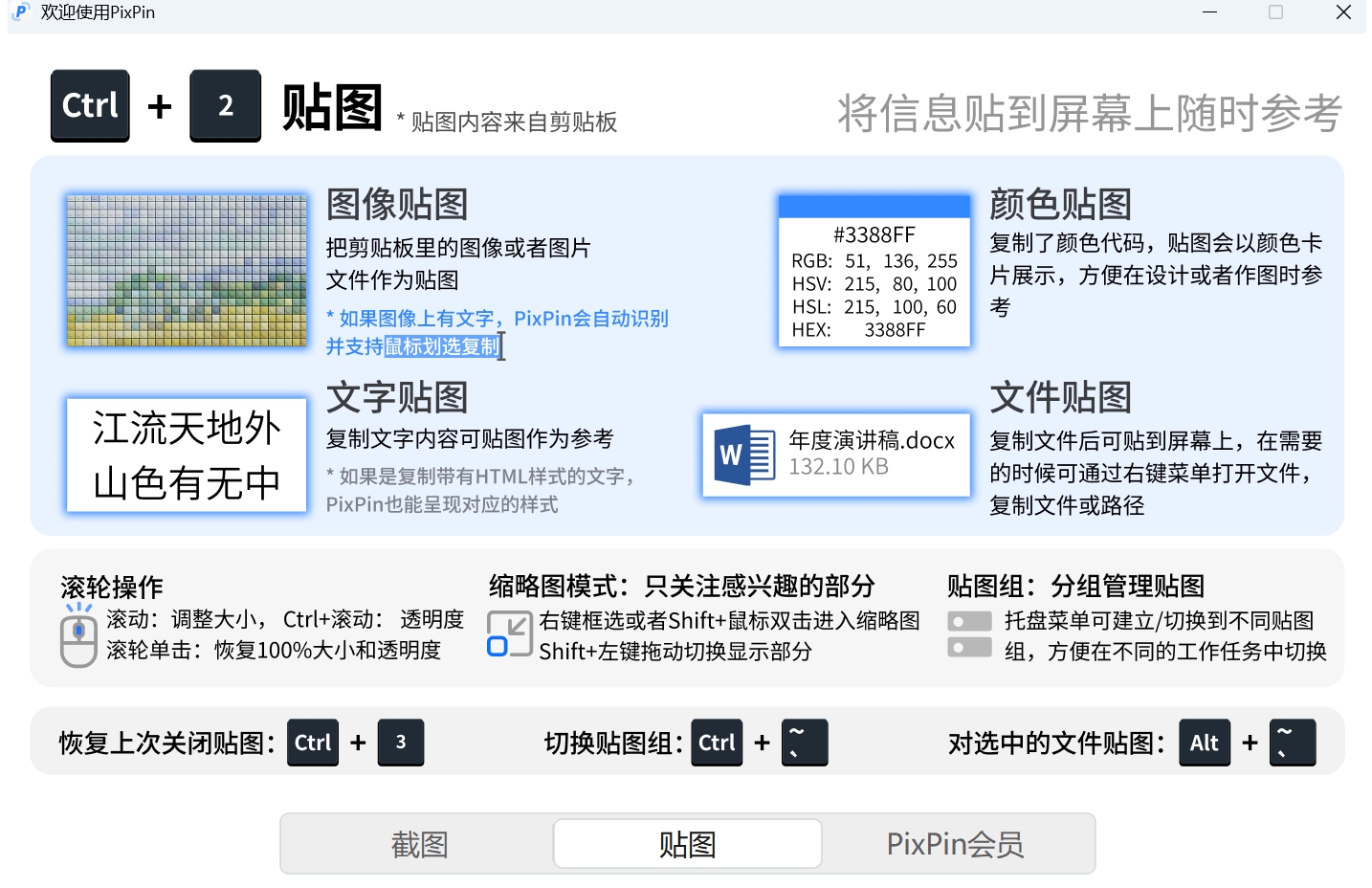Click the #3388FF color card
Viewport: 1372px width, 888px height.
coord(874,271)
